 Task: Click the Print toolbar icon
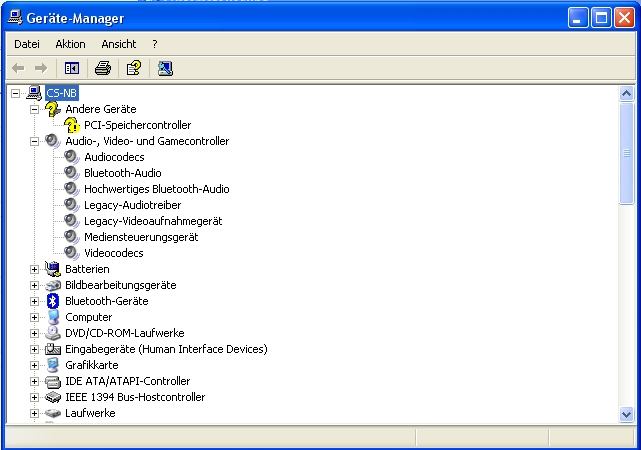[103, 68]
